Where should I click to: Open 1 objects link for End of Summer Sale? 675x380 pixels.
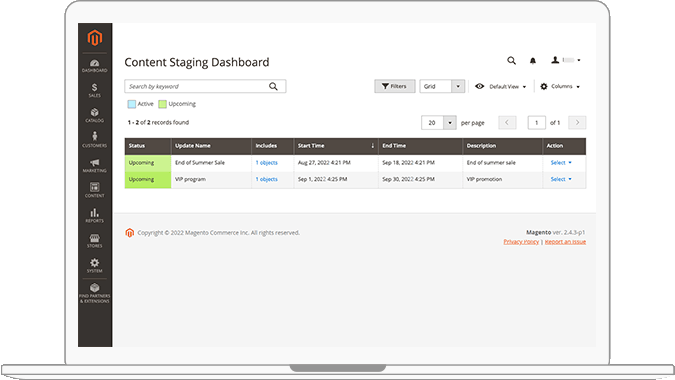(266, 163)
